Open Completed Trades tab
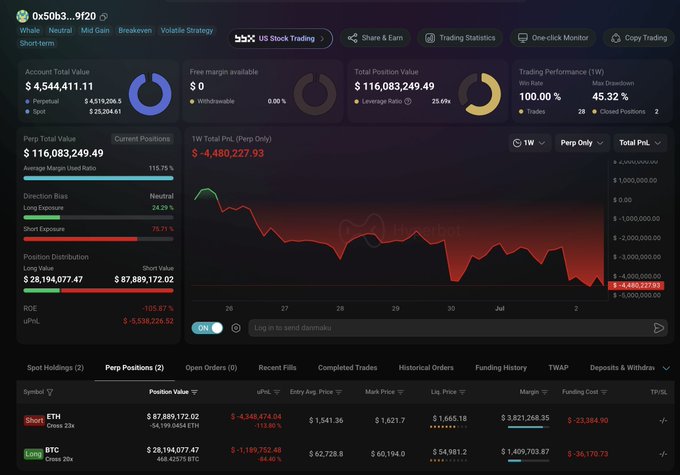680x475 pixels. tap(347, 367)
